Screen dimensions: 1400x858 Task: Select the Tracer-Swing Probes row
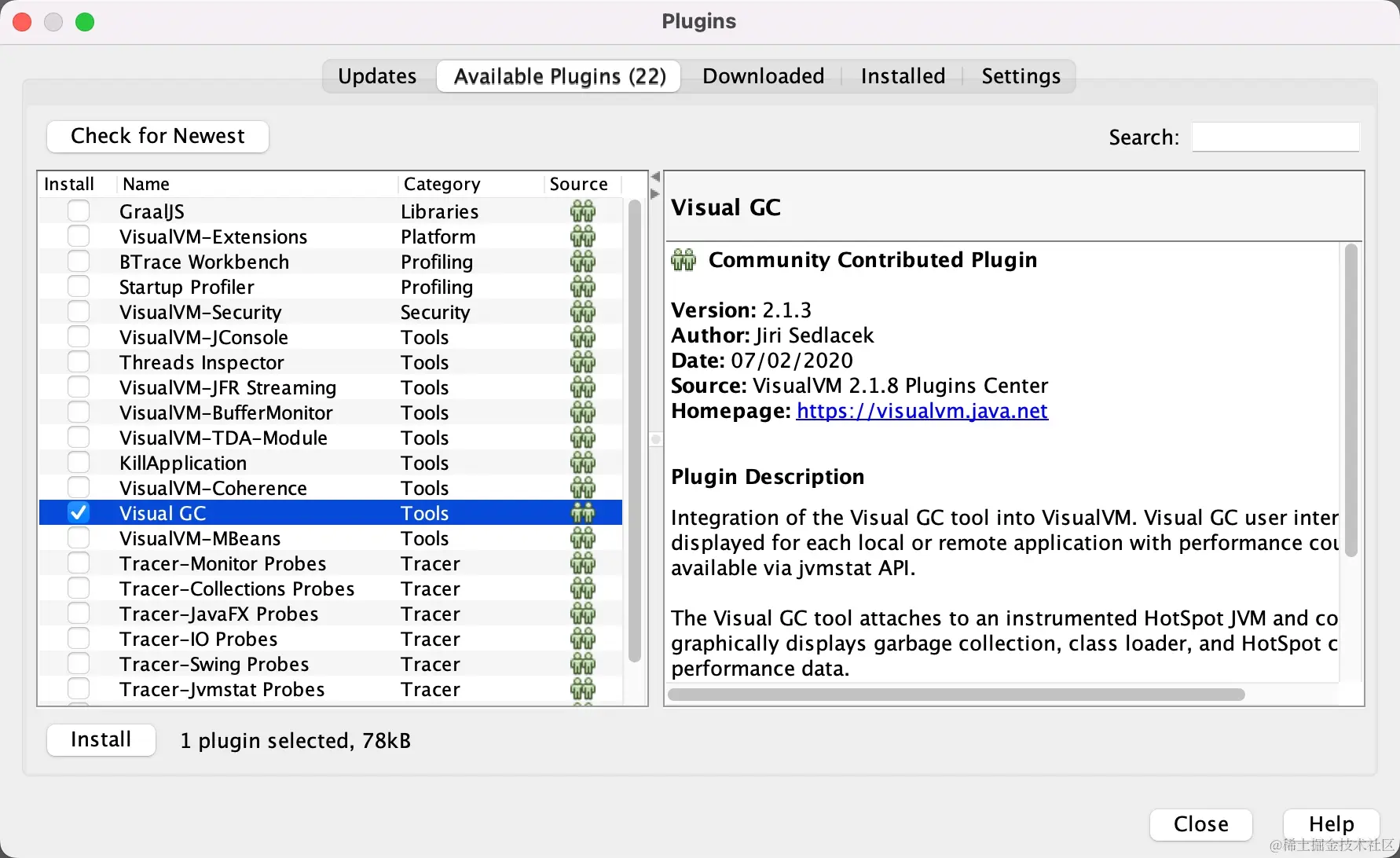click(331, 664)
